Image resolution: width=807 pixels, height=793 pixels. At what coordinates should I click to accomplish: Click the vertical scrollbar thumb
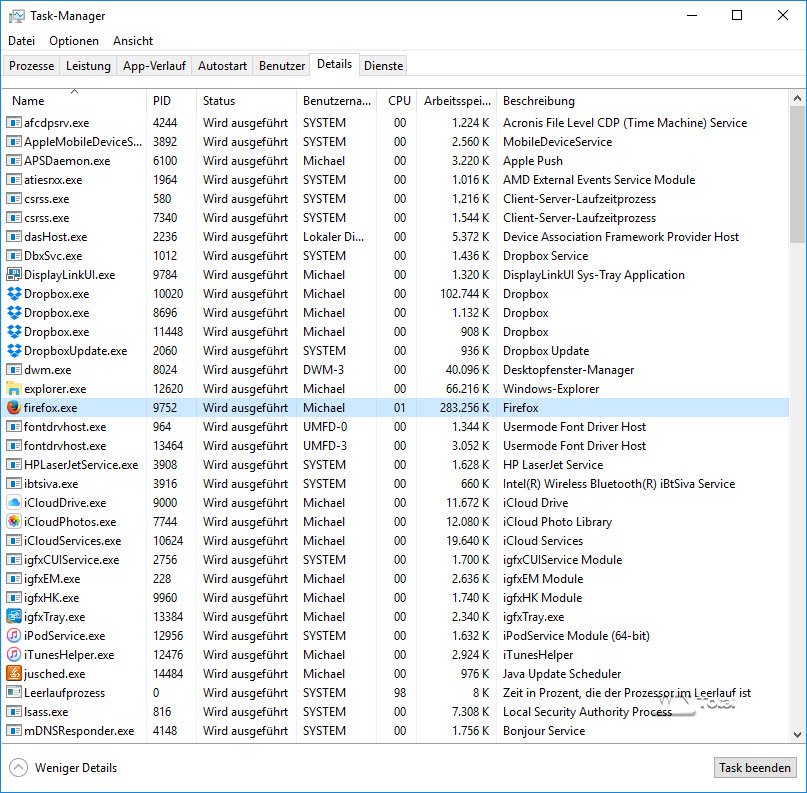coord(797,174)
